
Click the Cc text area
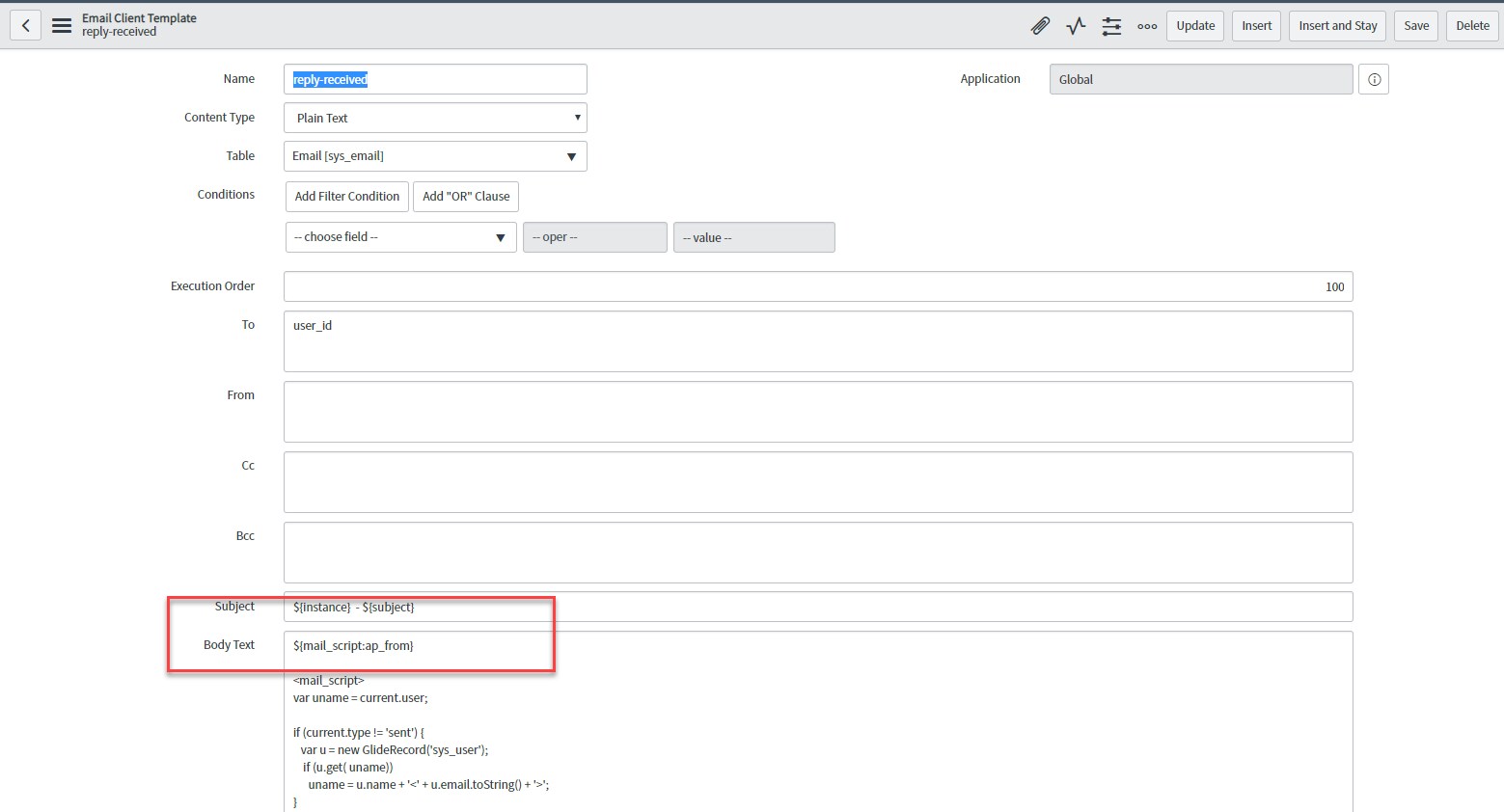(818, 482)
